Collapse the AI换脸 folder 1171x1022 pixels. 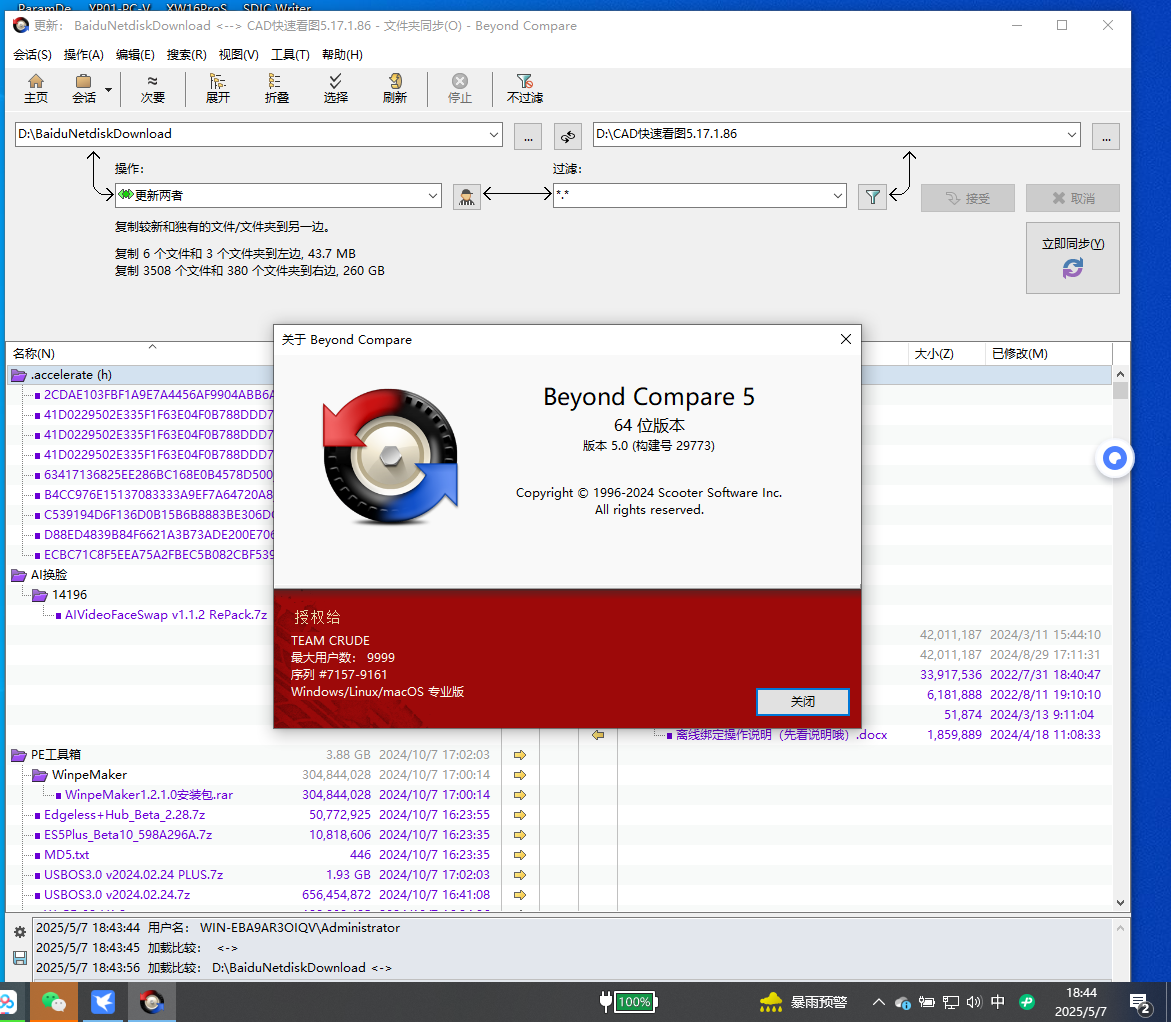[19, 575]
